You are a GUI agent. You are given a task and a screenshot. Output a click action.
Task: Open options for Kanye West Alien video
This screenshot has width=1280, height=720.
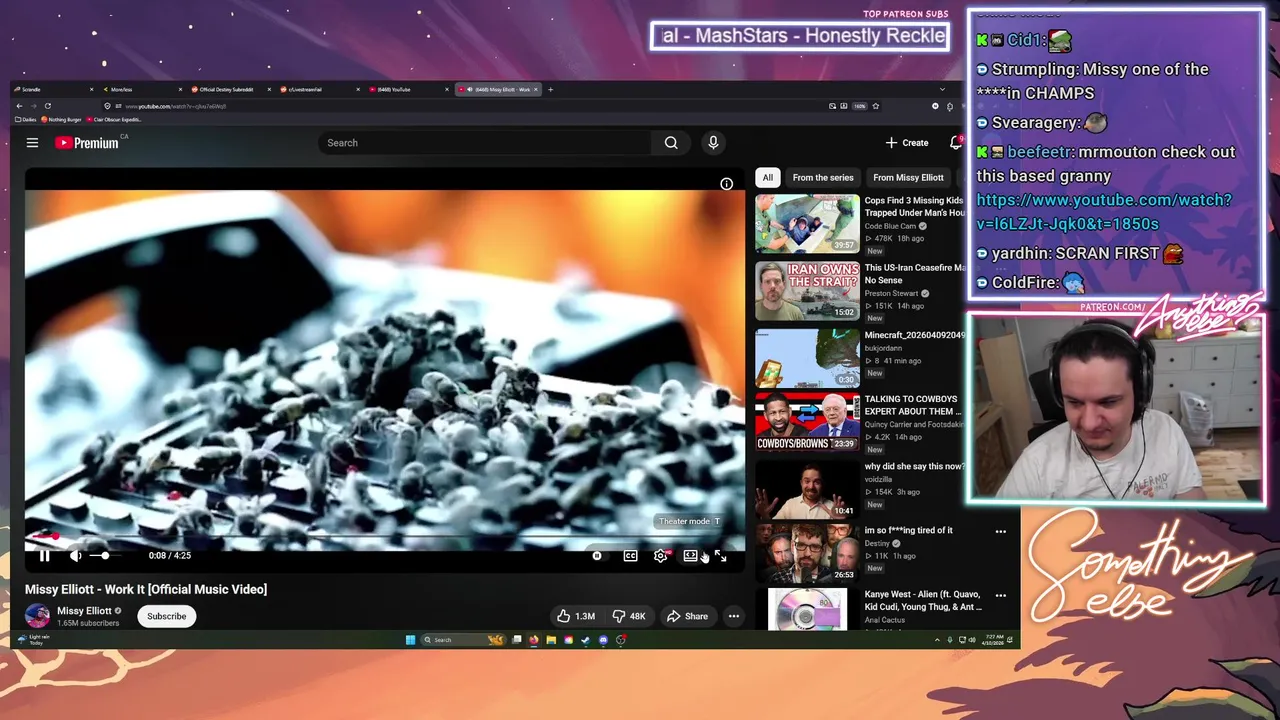tap(1000, 595)
